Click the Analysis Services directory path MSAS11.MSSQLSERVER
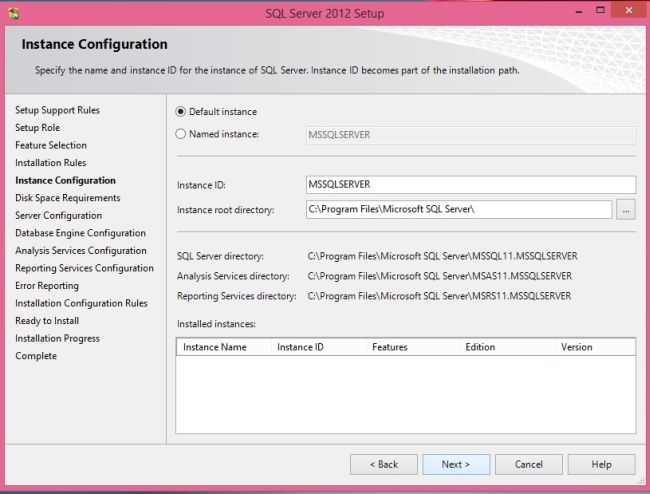The width and height of the screenshot is (650, 494). 439,276
